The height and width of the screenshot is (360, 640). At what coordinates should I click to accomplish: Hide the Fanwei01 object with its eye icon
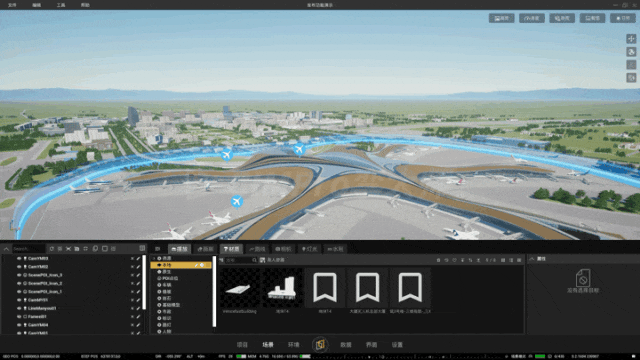click(19, 316)
